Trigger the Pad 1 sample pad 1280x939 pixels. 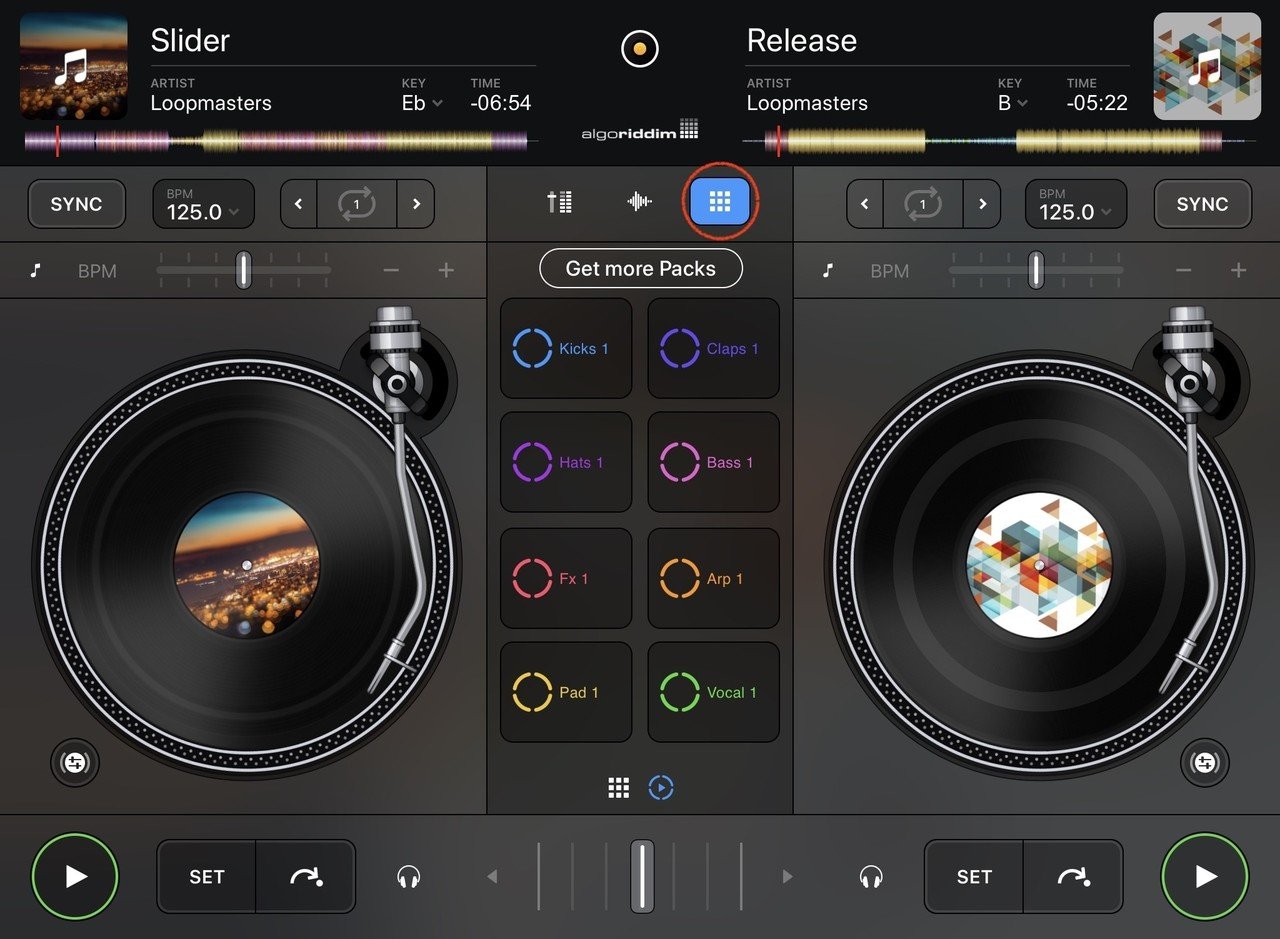pos(566,692)
